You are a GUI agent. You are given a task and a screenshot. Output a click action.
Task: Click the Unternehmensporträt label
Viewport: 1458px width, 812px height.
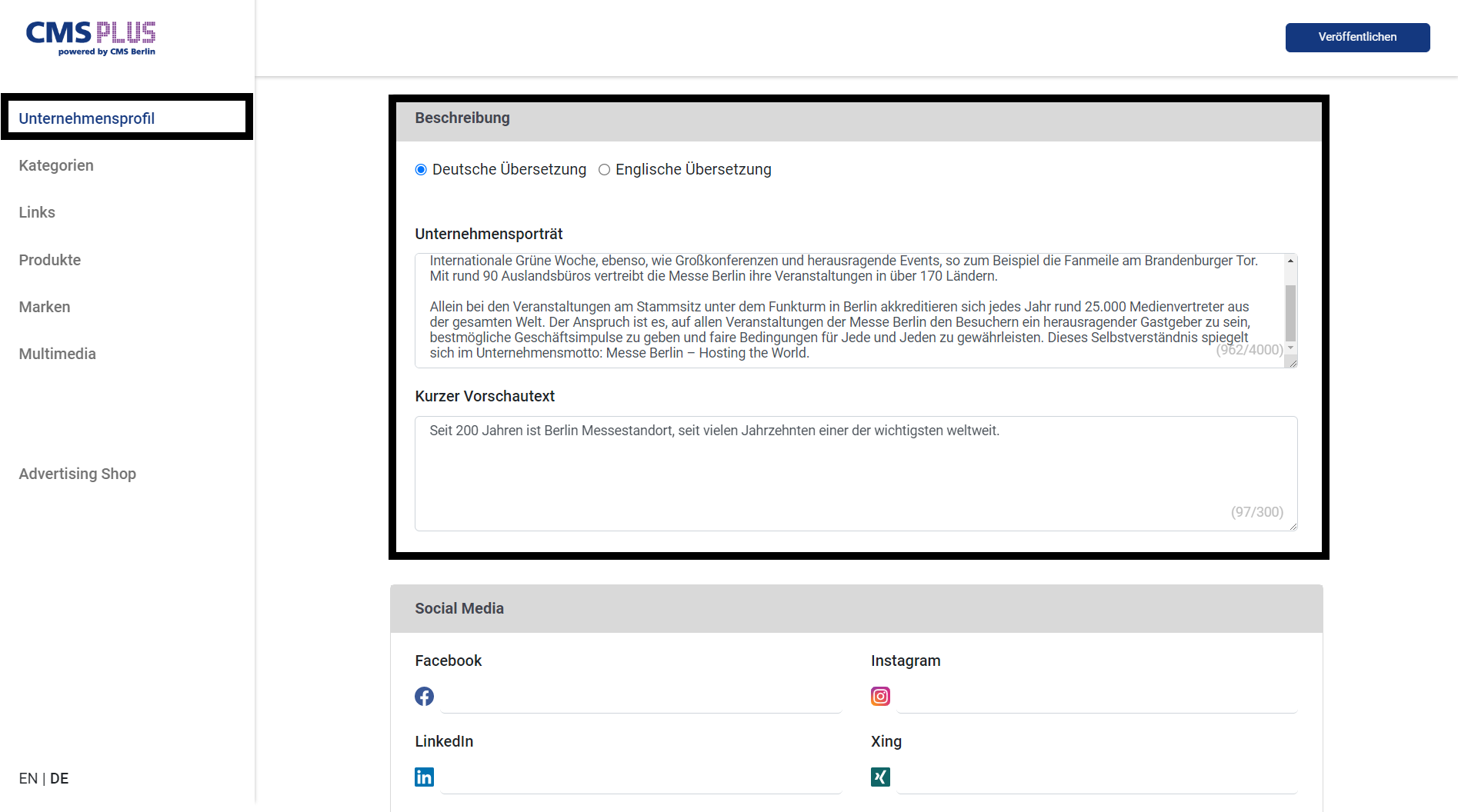pos(489,234)
